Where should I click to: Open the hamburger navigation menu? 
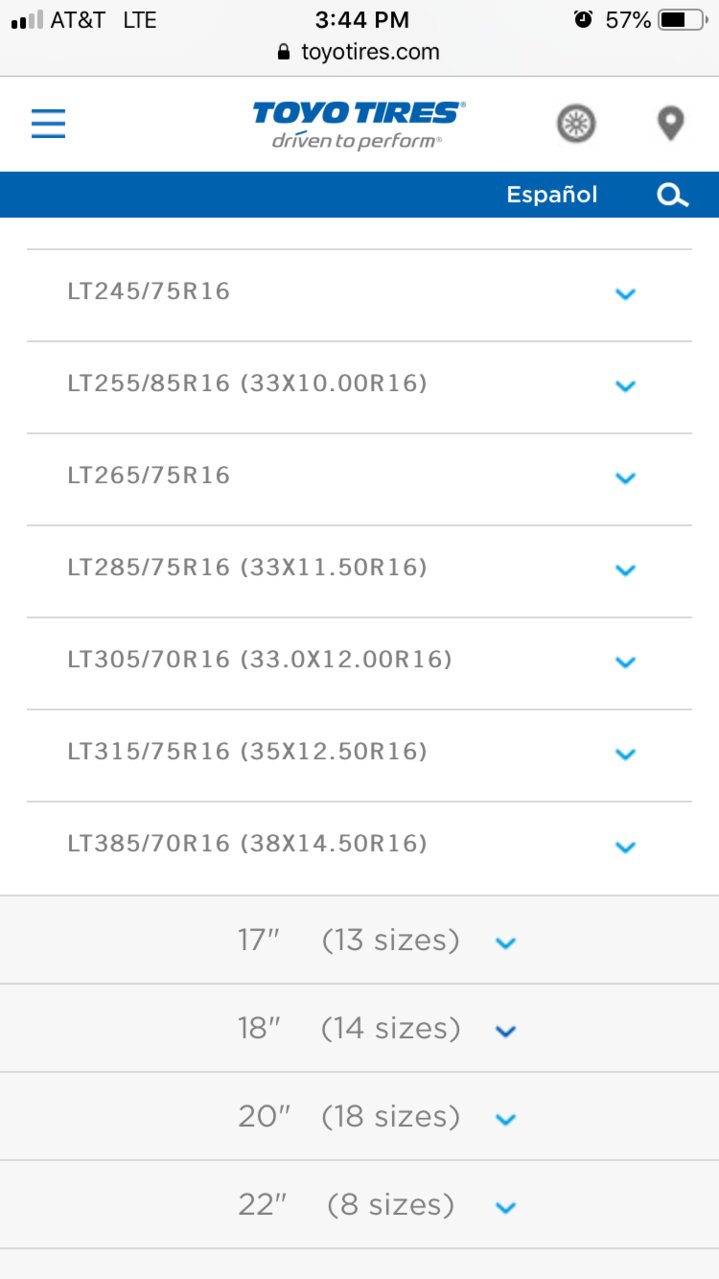[48, 124]
